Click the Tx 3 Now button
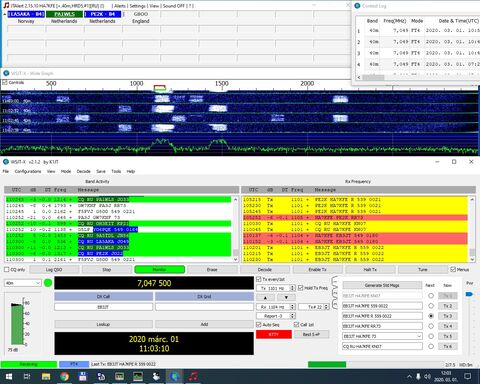 coord(448,316)
